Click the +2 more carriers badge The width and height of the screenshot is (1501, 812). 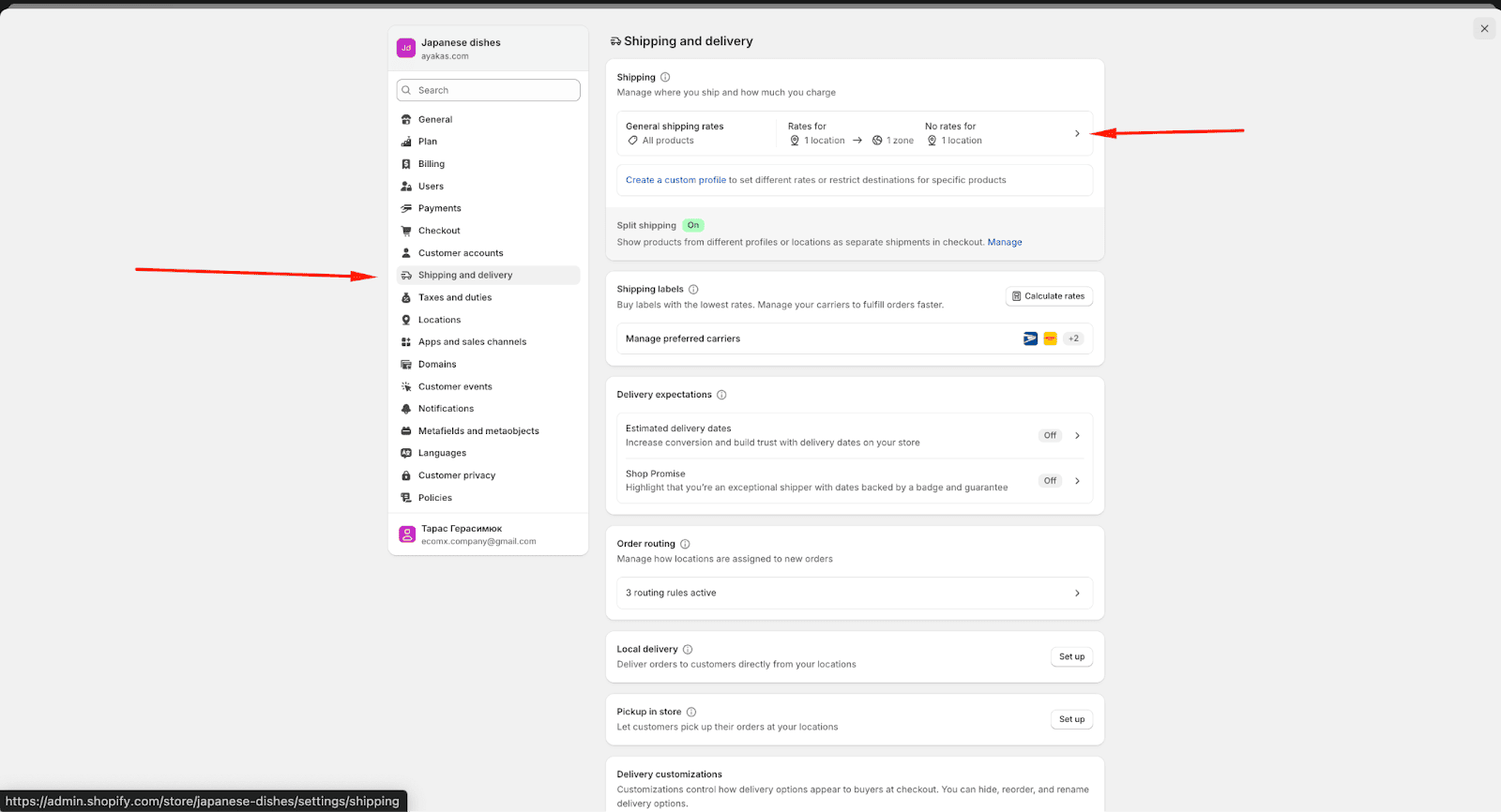[1073, 338]
